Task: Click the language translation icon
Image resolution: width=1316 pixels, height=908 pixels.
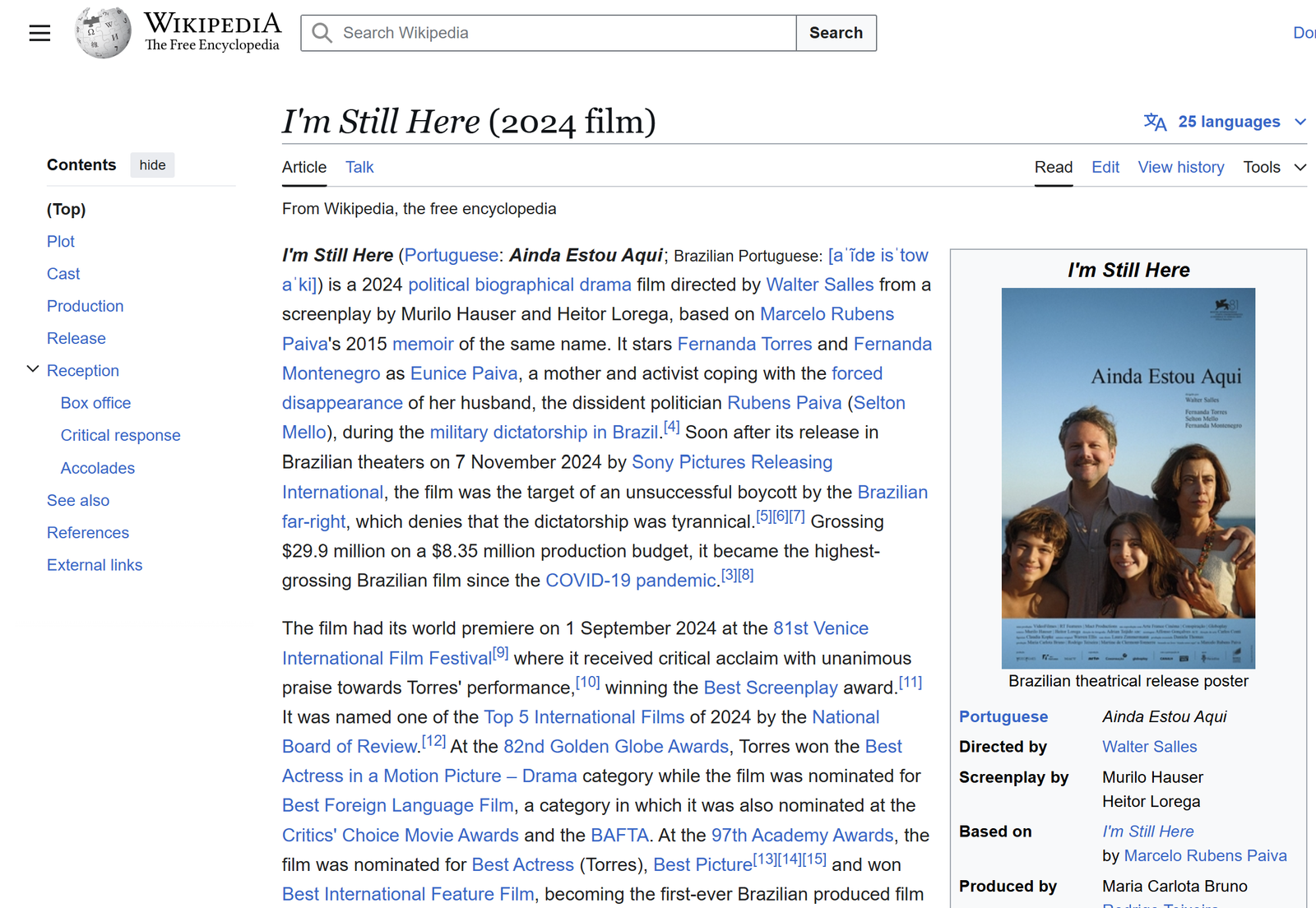Action: pos(1155,122)
